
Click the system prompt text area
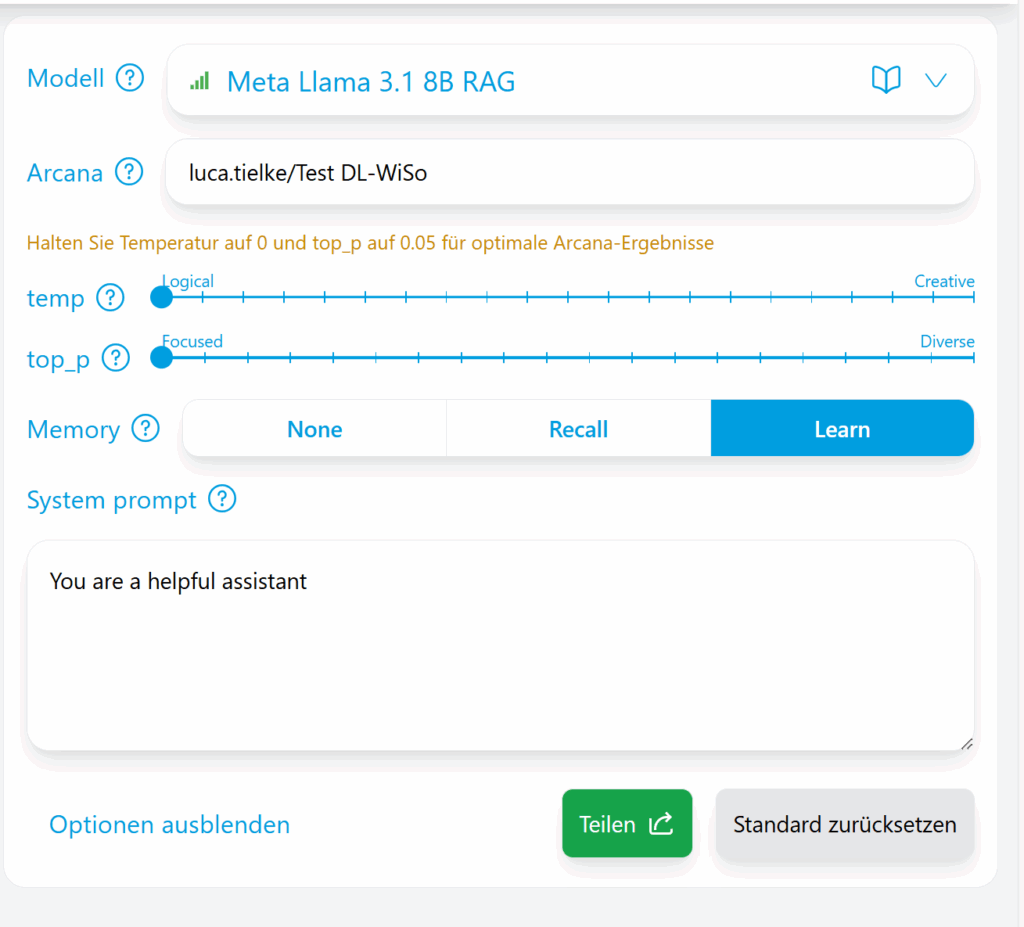pyautogui.click(x=500, y=645)
